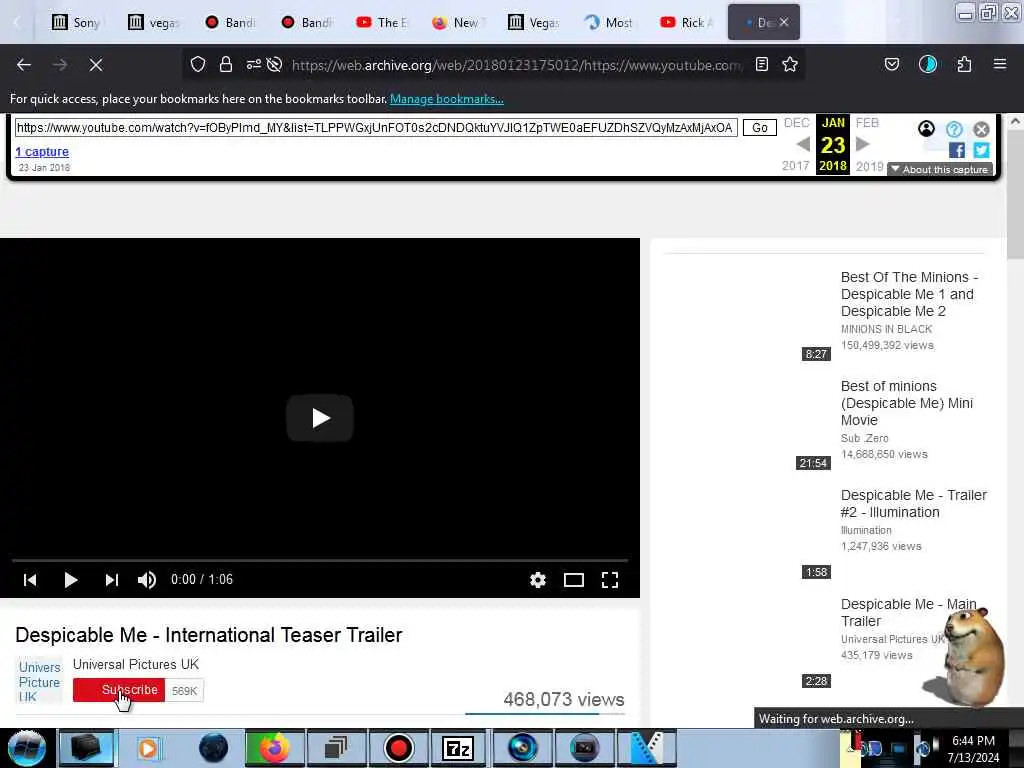
Task: Open Despicable Me Main Trailer suggestion
Action: [908, 613]
